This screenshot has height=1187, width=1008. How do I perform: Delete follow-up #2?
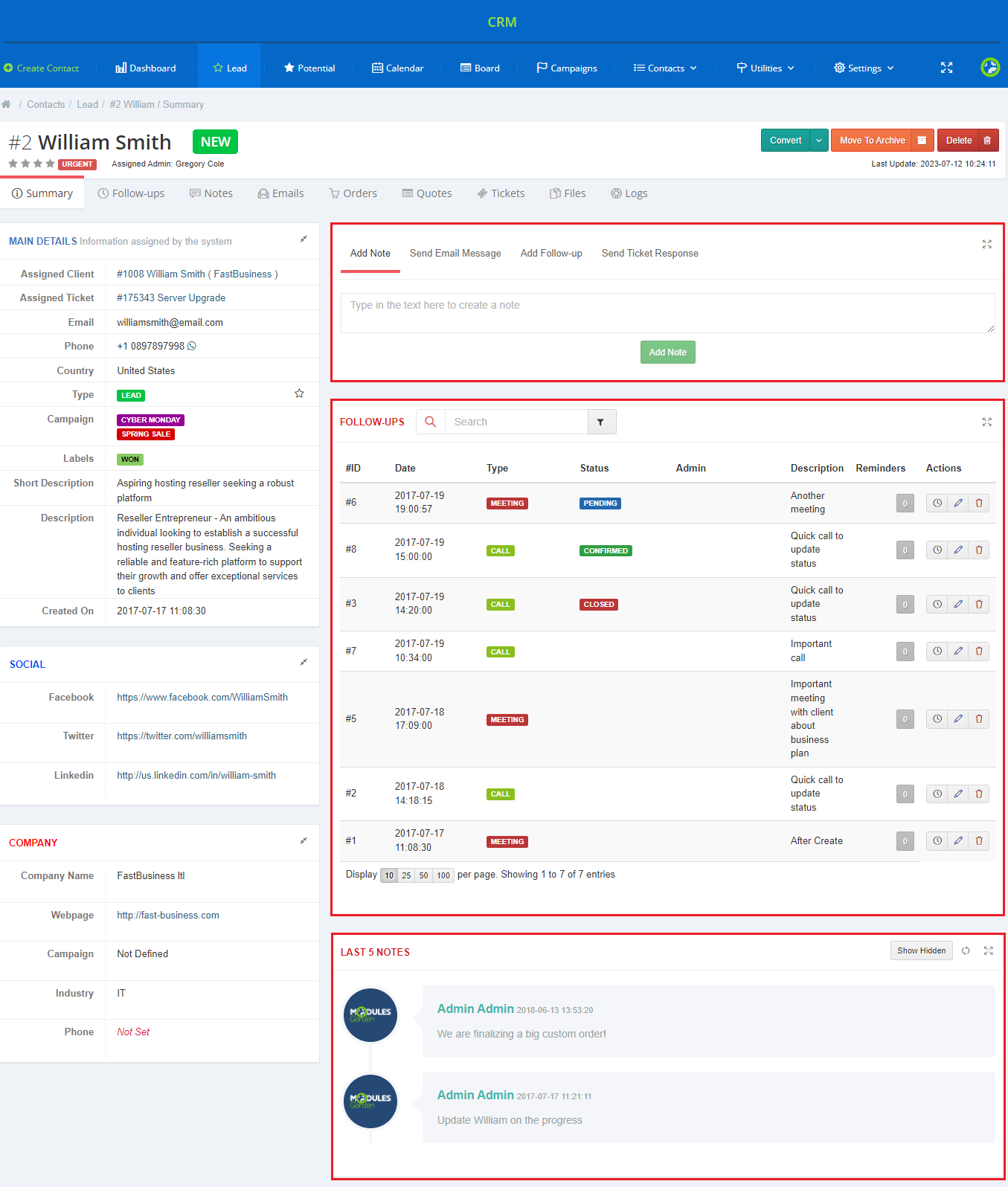point(979,794)
